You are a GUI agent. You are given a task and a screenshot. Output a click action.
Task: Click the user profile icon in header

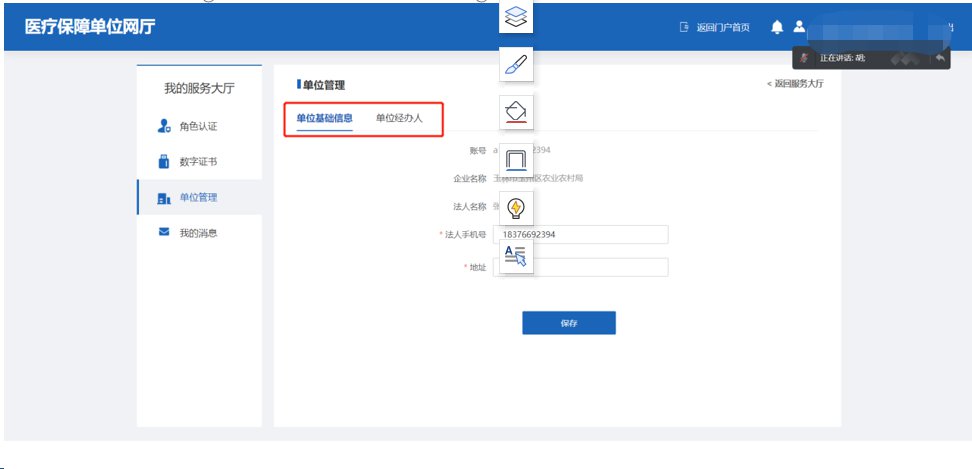(799, 27)
